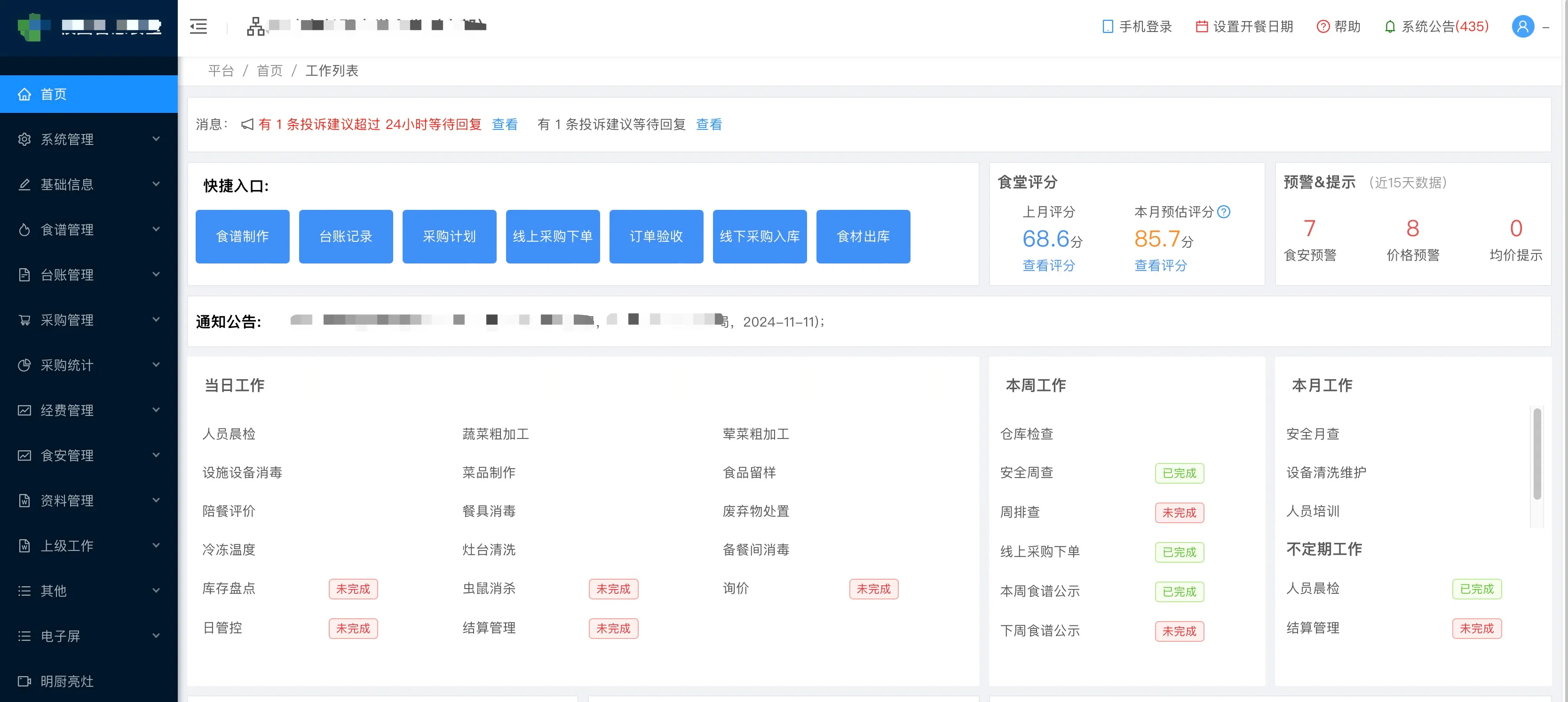Screen dimensions: 1568x702
Task: Open 电子屏 sidebar menu item
Action: 89,636
